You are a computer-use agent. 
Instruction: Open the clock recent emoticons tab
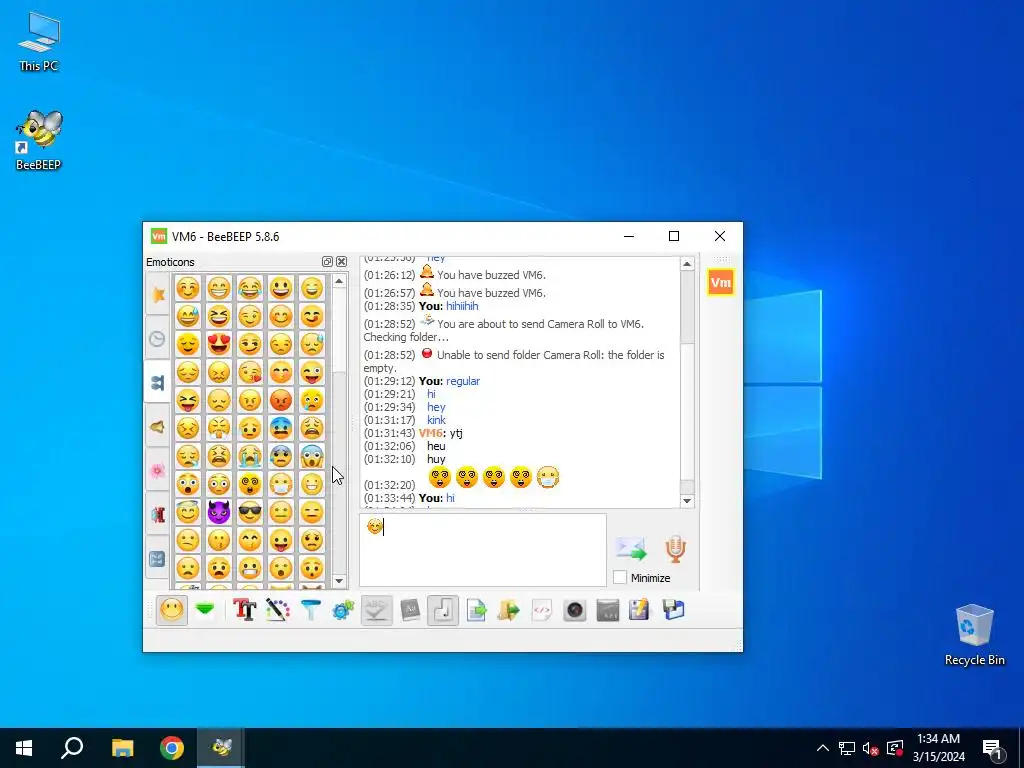[x=157, y=338]
